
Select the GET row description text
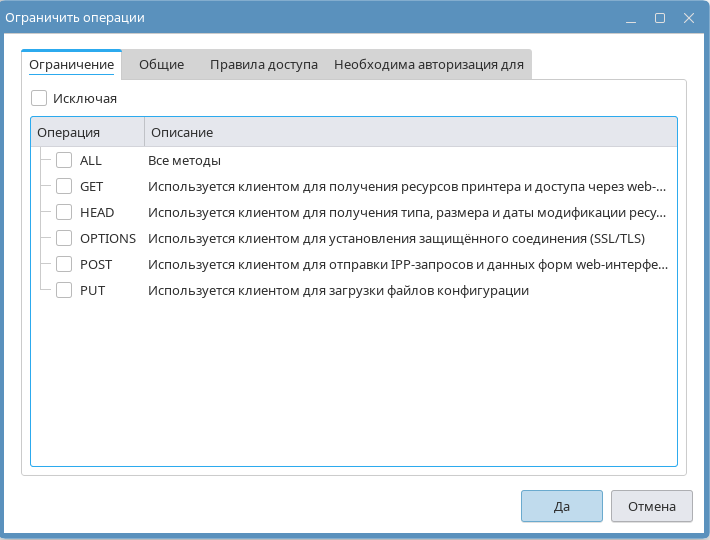tap(406, 186)
